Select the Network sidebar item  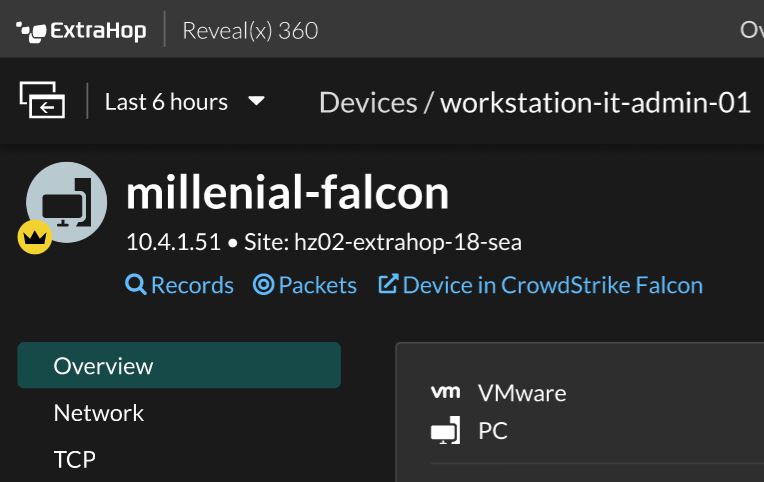(98, 413)
